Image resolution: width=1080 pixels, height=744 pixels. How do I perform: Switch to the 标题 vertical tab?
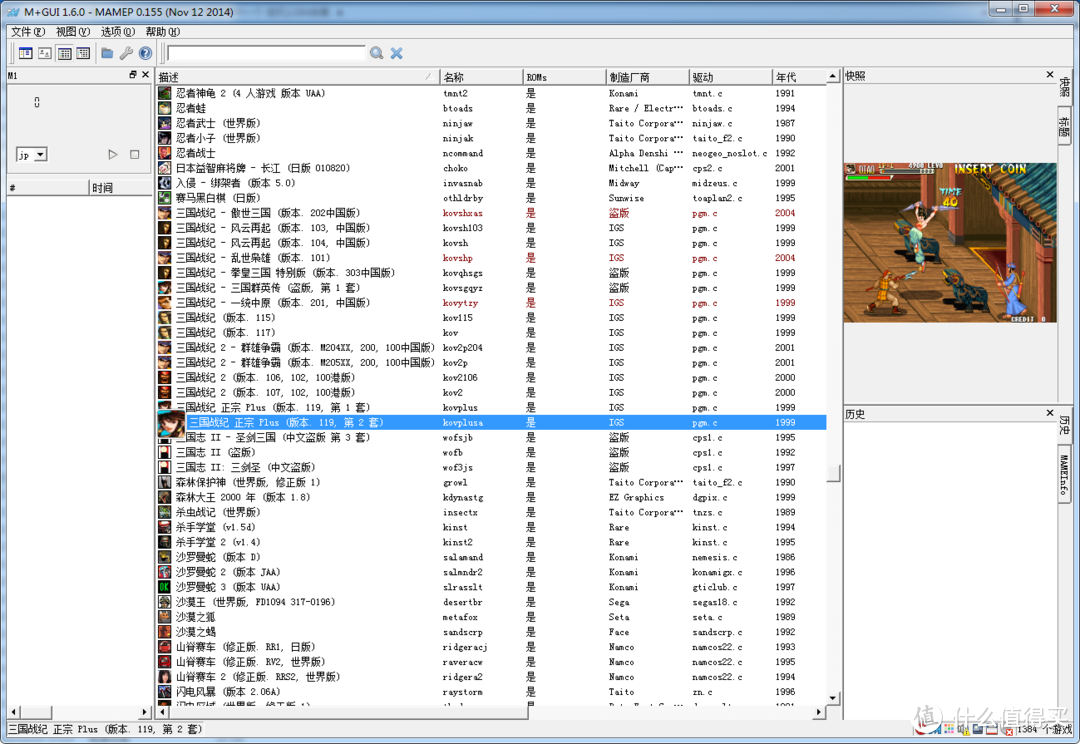[x=1065, y=127]
